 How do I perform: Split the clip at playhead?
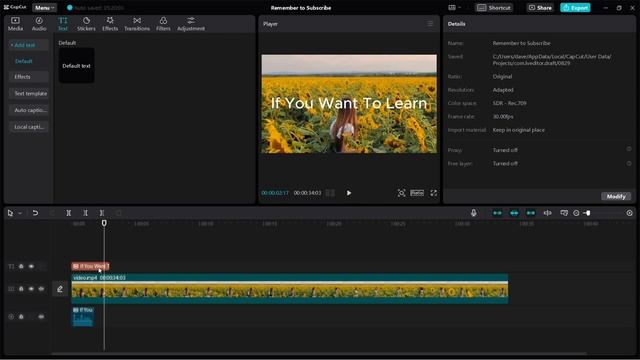tap(69, 213)
